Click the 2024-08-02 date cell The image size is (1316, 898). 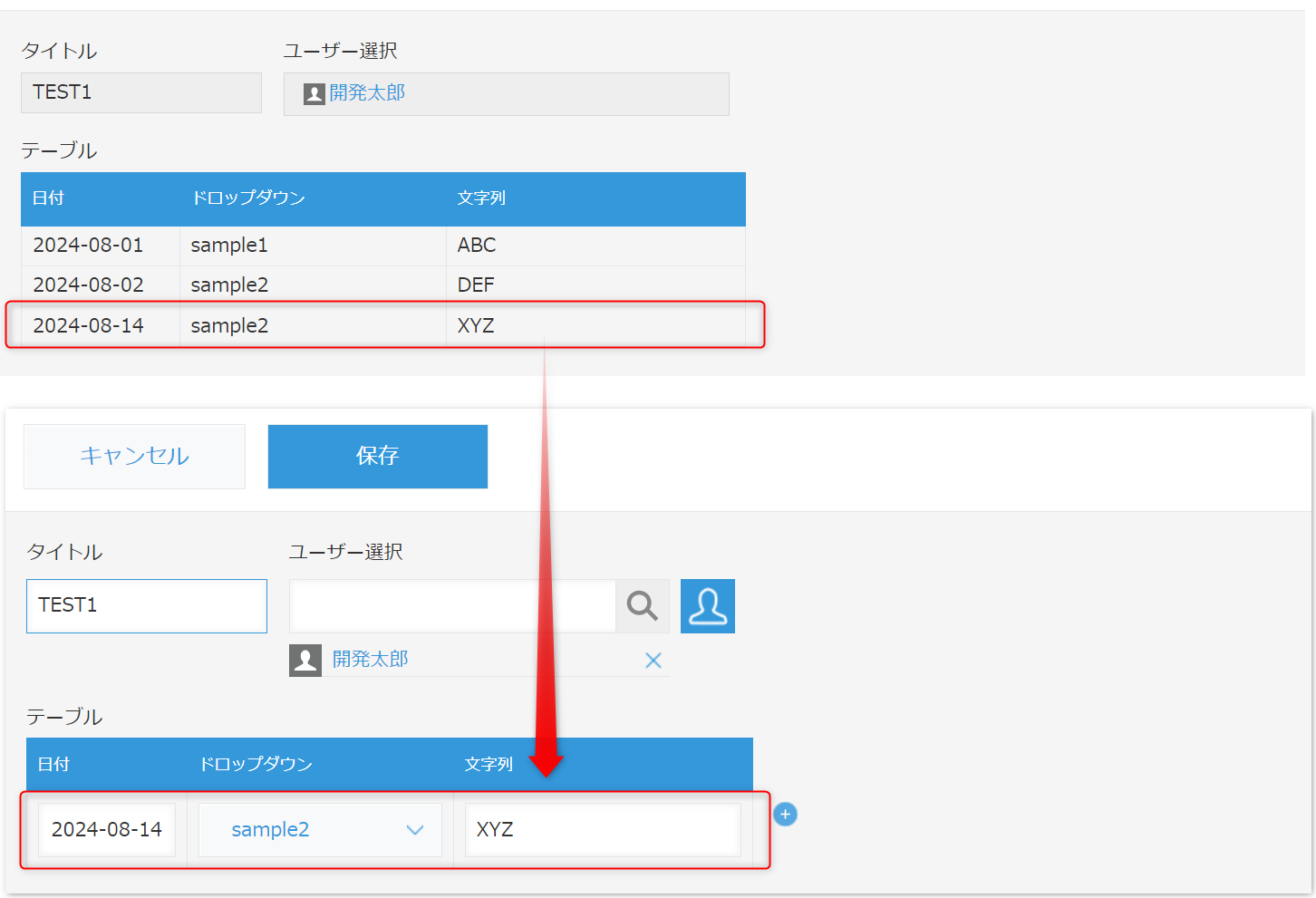(x=101, y=285)
